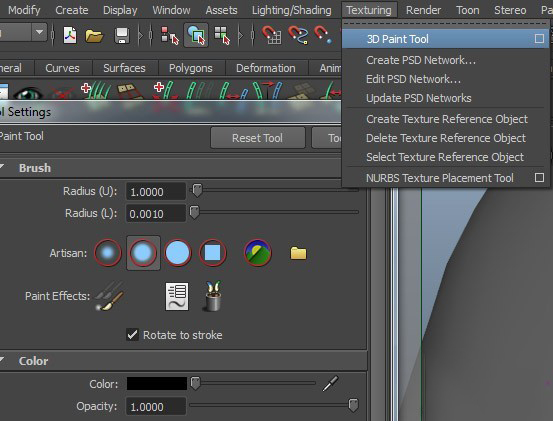This screenshot has width=553, height=421.
Task: Open the 3D Paint Tool options box
Action: click(539, 38)
